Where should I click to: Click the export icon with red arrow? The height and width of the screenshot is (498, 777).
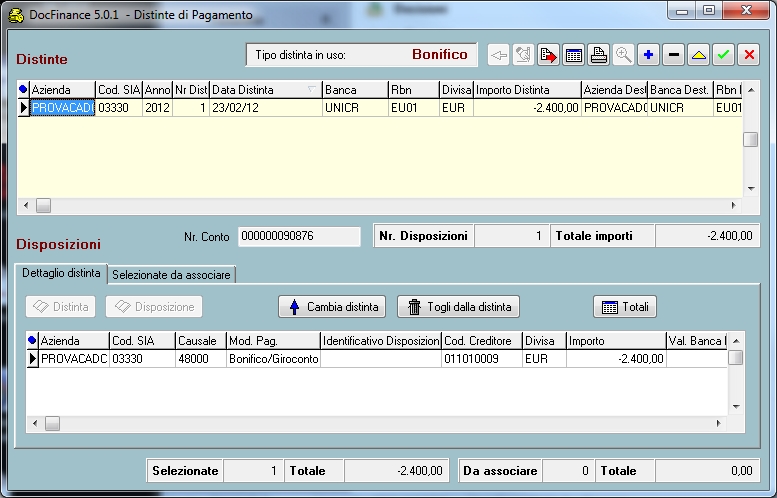coord(548,55)
